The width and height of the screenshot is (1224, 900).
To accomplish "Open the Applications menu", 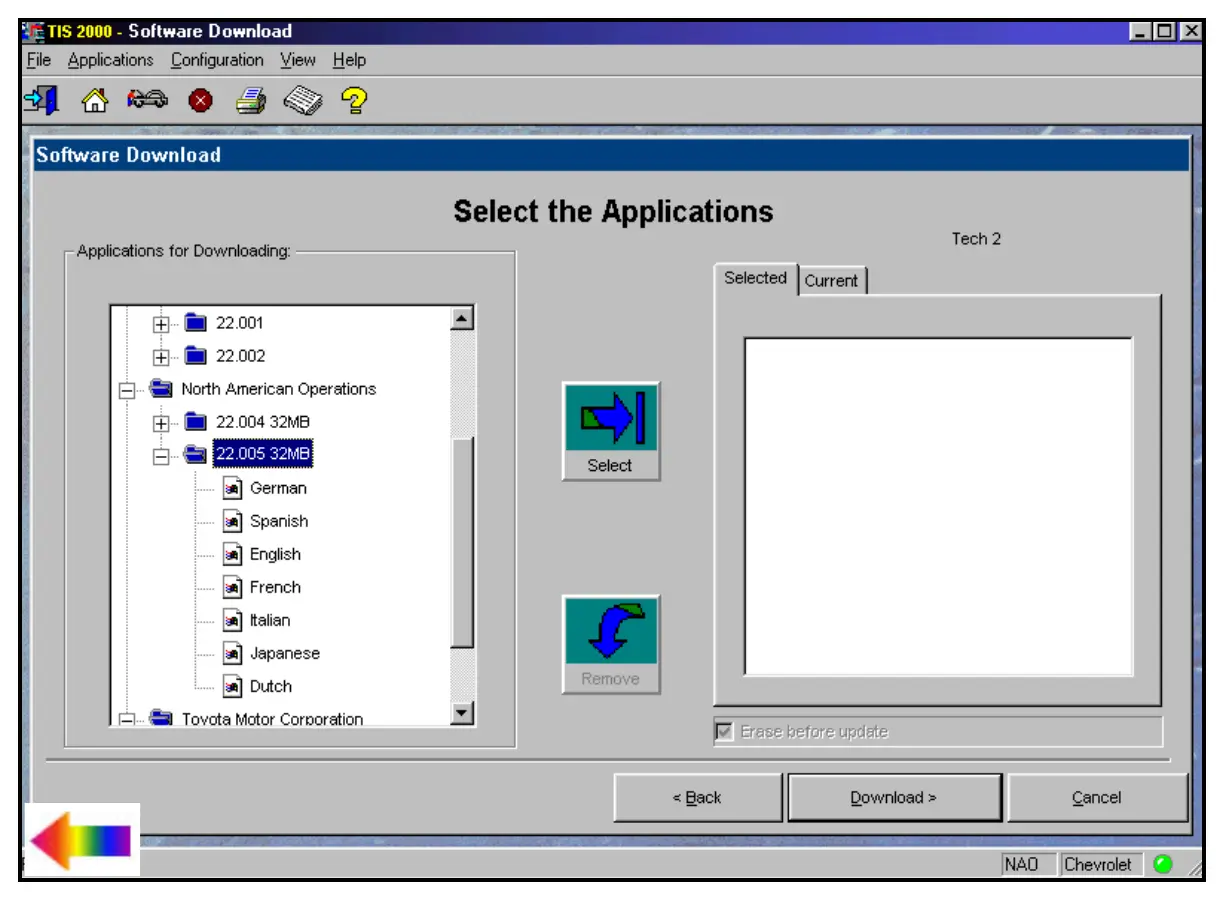I will 110,60.
